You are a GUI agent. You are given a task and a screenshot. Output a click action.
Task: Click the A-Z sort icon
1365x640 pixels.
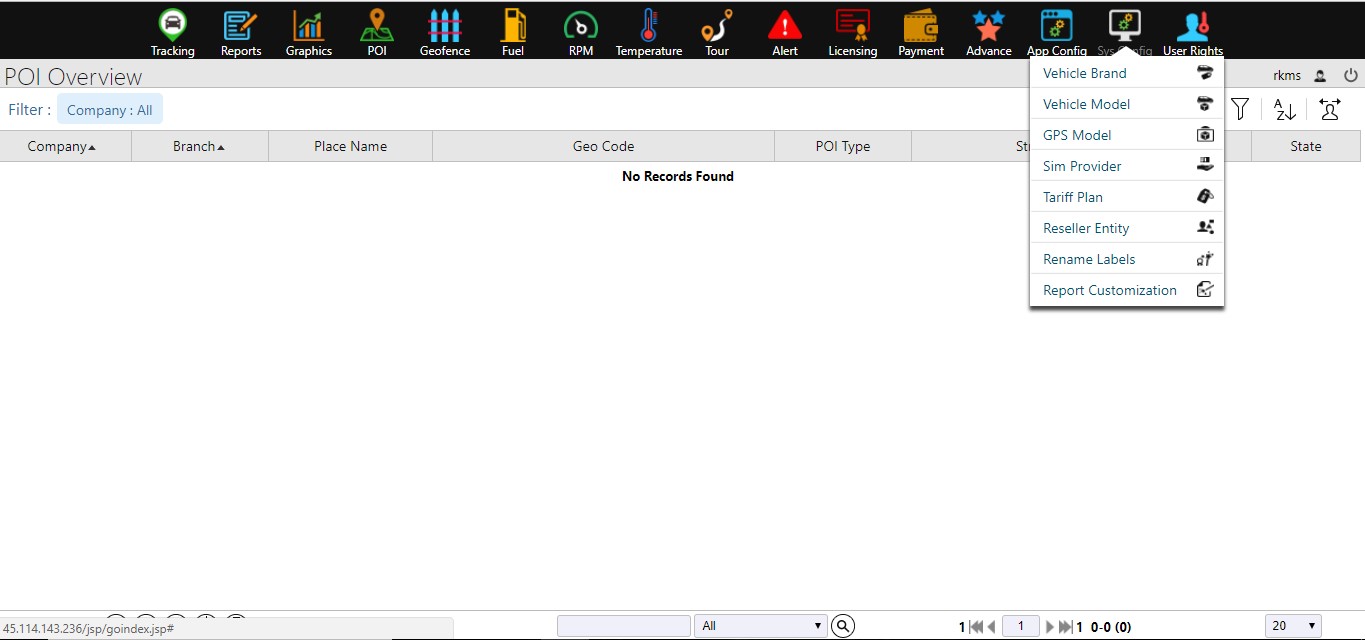pyautogui.click(x=1285, y=109)
